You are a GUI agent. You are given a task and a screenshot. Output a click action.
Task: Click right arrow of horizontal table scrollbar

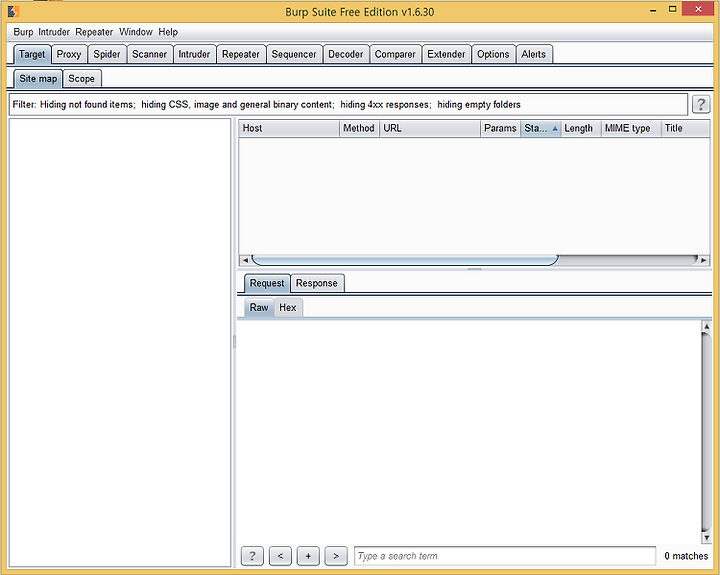(x=703, y=260)
